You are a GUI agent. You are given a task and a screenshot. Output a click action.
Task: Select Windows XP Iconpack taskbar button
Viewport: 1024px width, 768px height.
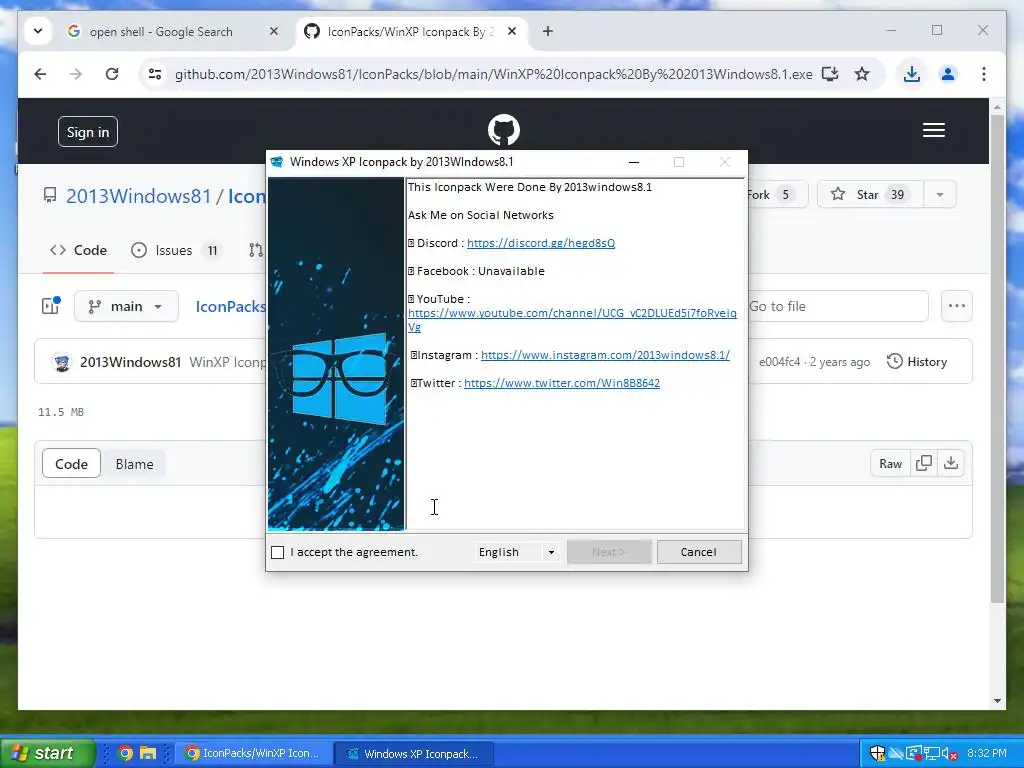414,754
